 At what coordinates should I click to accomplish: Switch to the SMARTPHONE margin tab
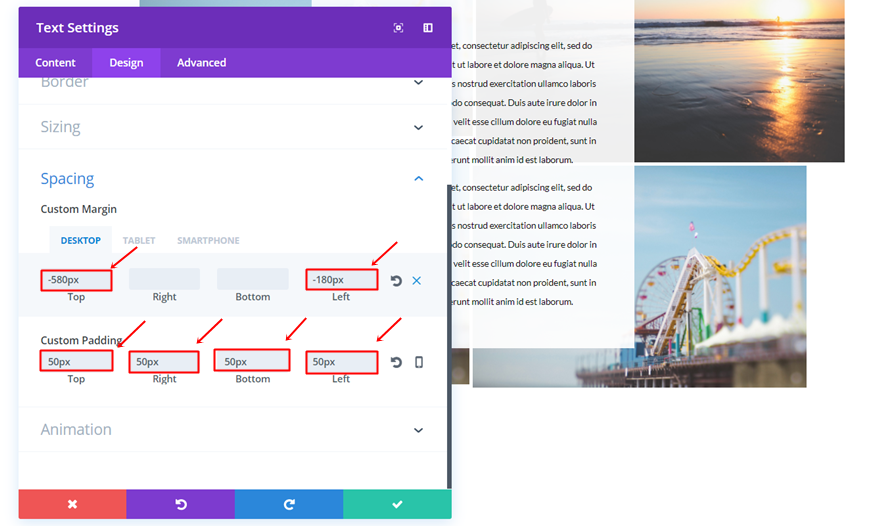pyautogui.click(x=208, y=240)
